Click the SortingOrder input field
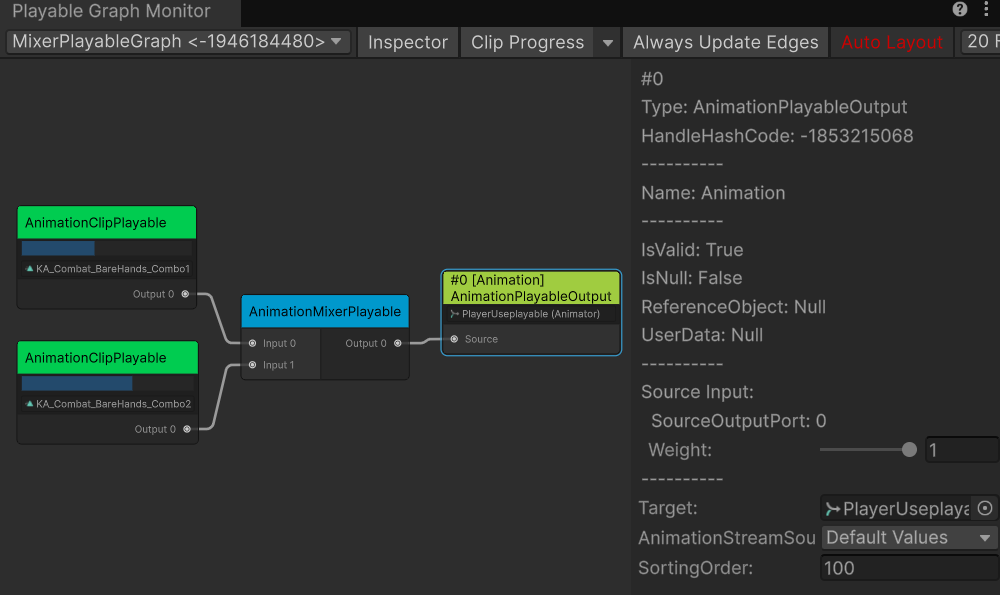 (x=908, y=568)
